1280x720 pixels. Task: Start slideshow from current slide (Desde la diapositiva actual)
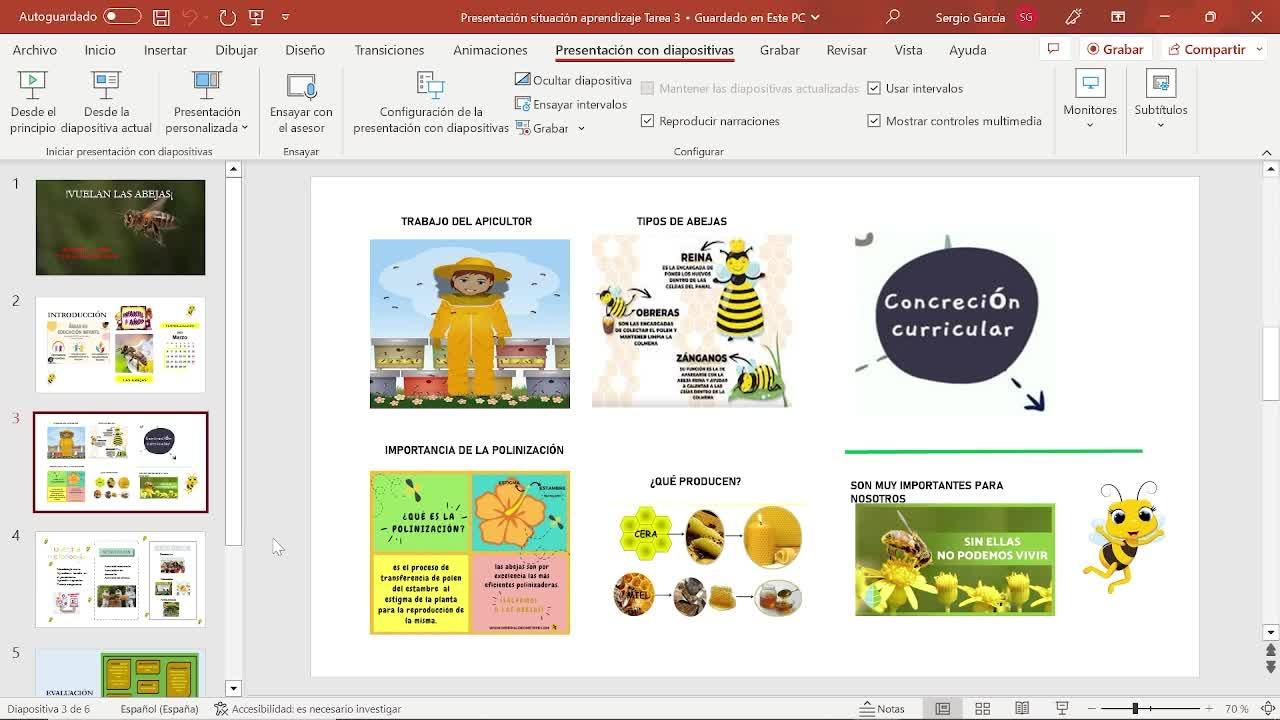click(106, 102)
